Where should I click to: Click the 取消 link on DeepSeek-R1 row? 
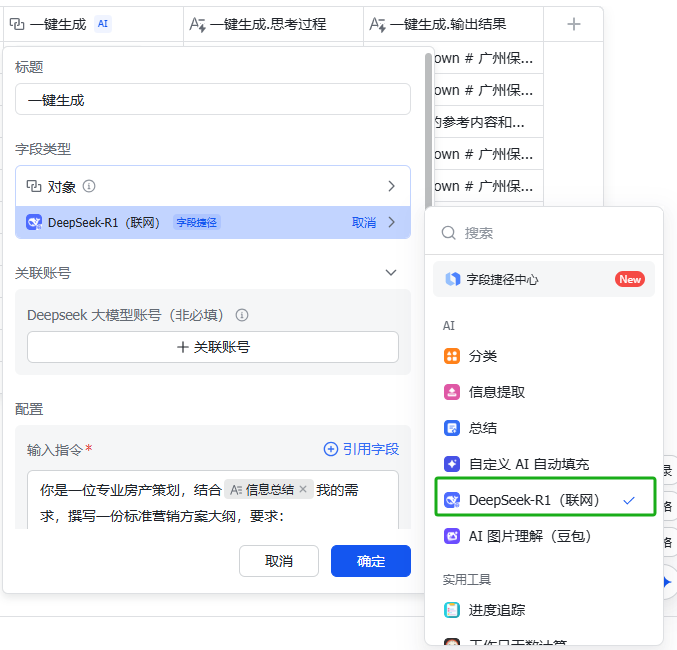[364, 222]
